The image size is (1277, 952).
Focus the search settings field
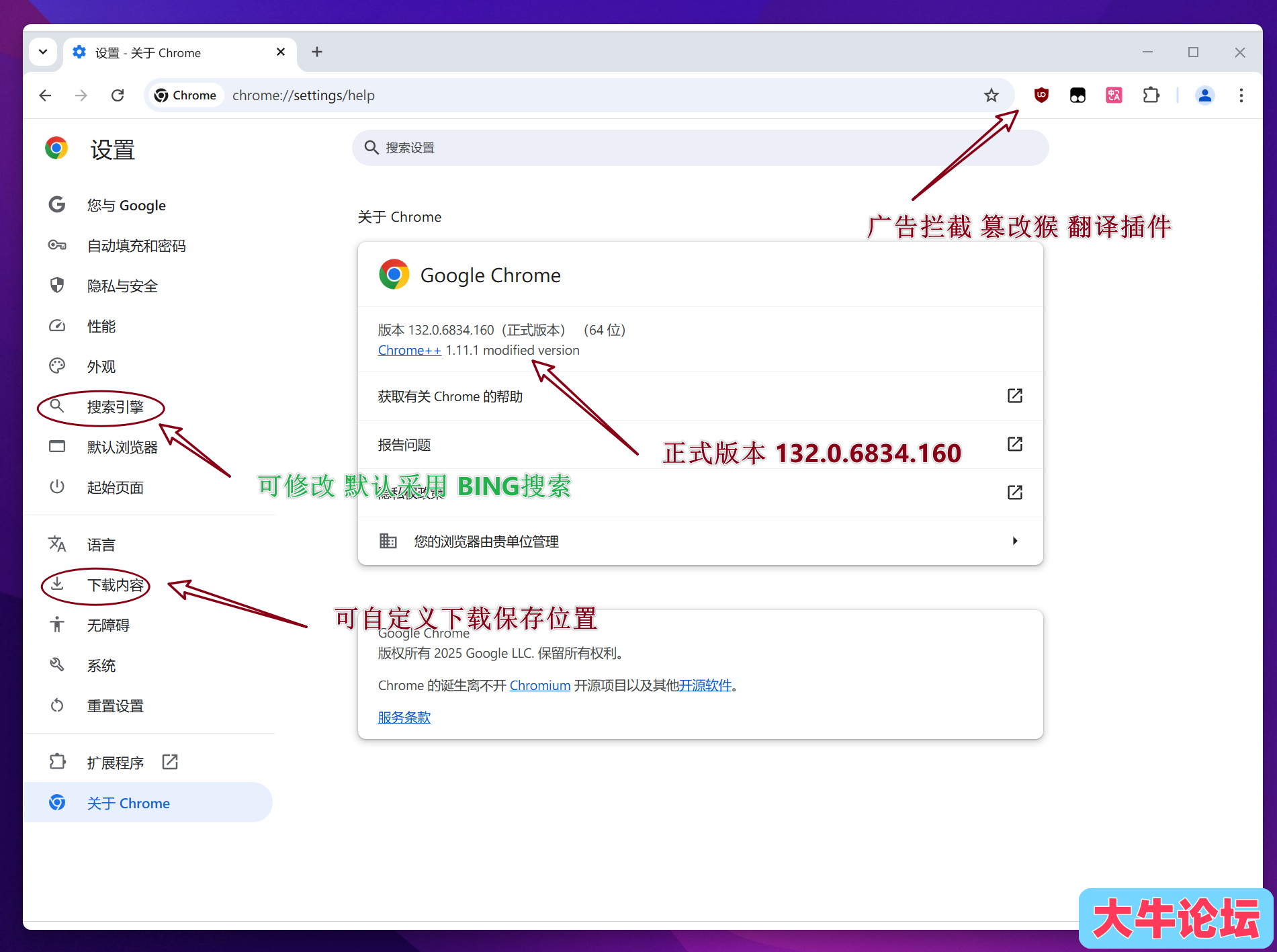click(700, 148)
